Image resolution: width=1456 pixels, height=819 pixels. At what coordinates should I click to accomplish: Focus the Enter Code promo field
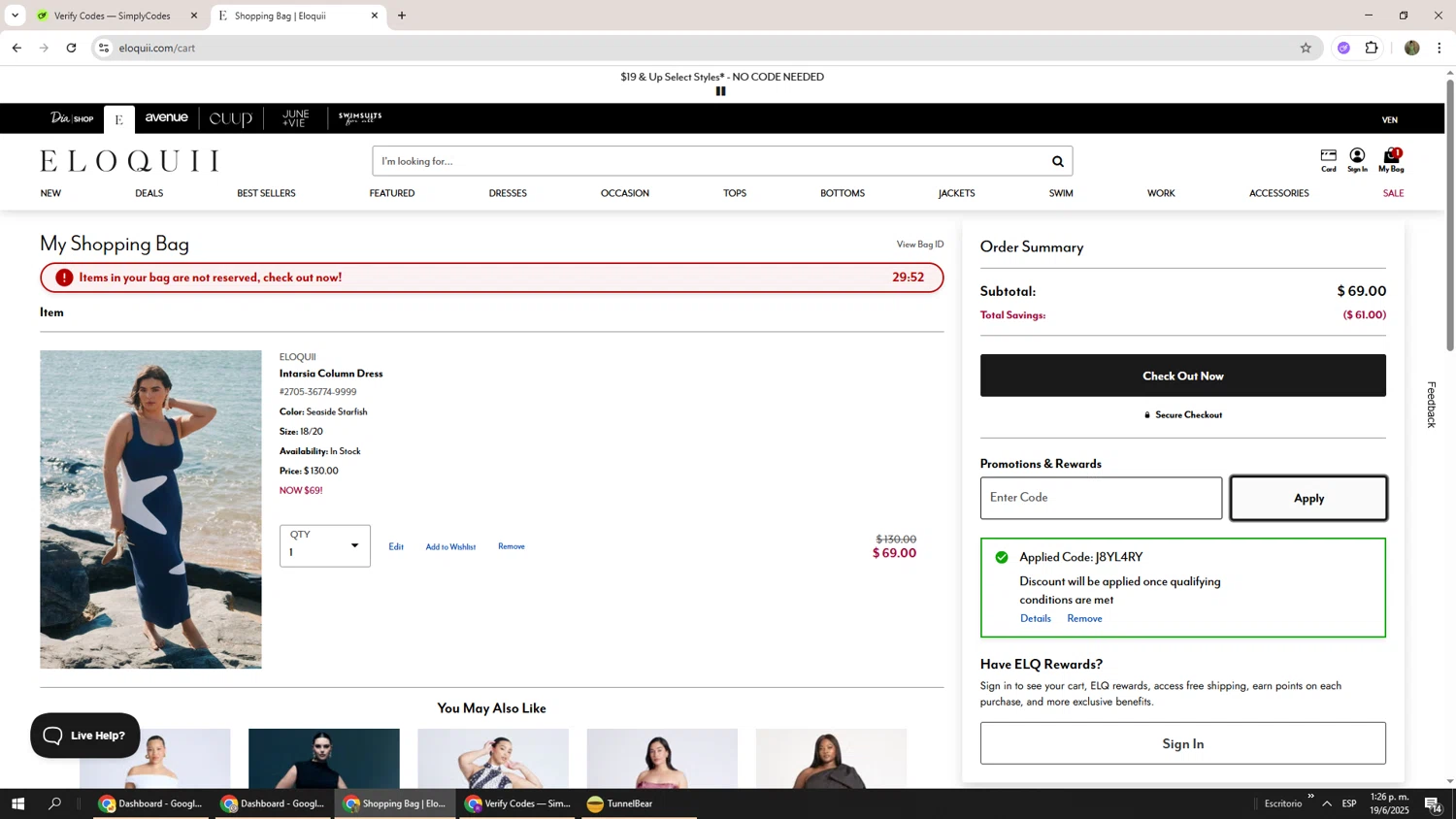[x=1101, y=498]
